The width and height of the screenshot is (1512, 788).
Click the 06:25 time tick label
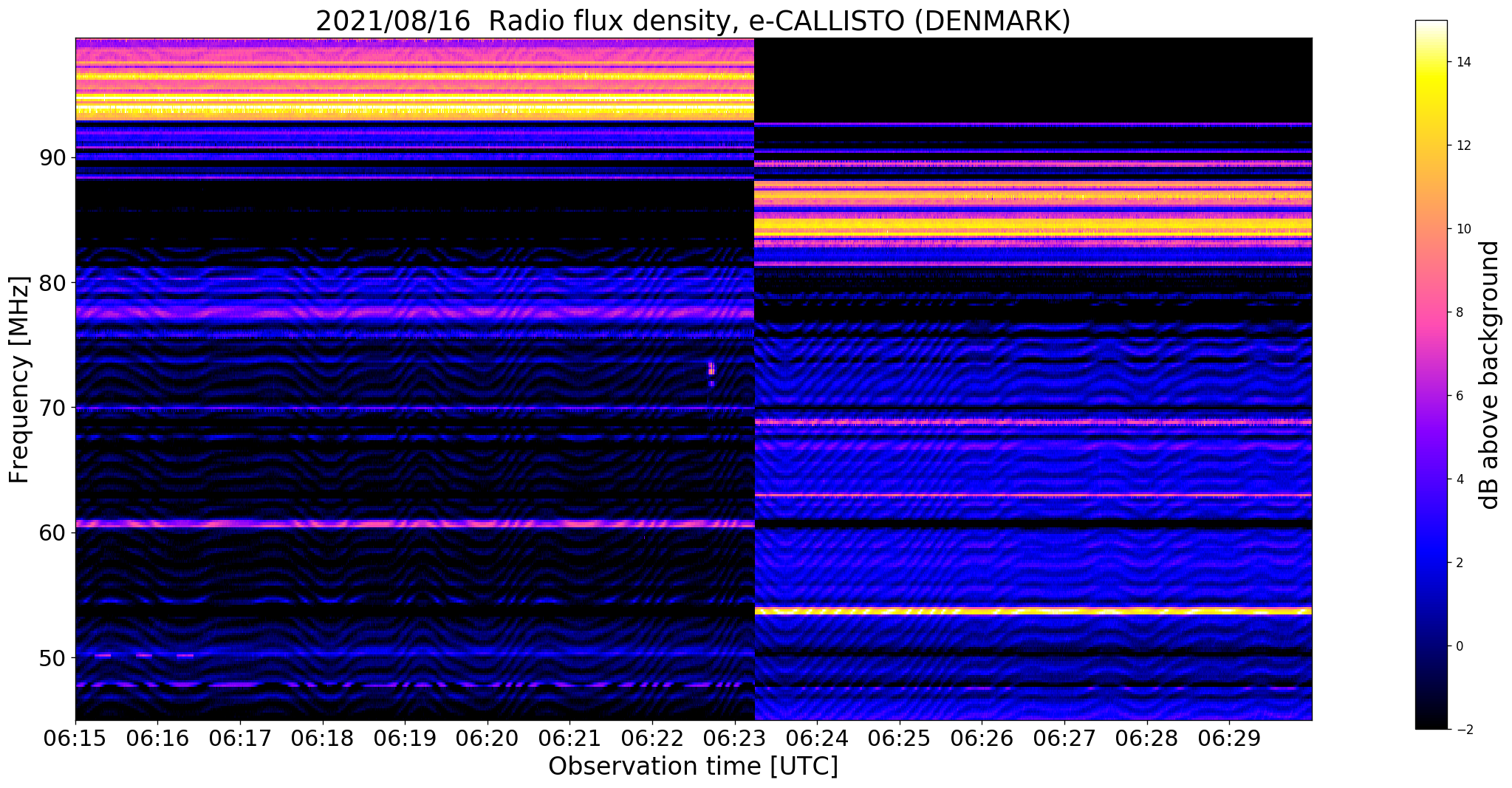(900, 738)
